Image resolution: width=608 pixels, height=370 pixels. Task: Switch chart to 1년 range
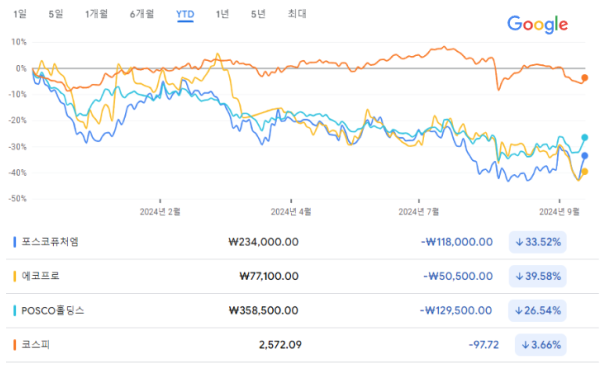(x=223, y=14)
